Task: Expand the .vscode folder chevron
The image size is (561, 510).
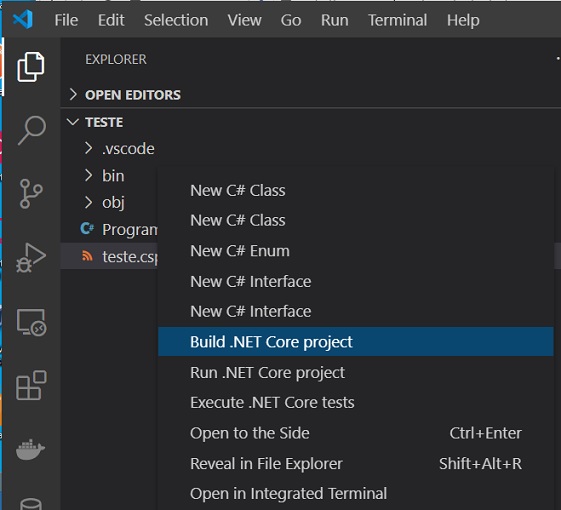Action: pos(88,148)
